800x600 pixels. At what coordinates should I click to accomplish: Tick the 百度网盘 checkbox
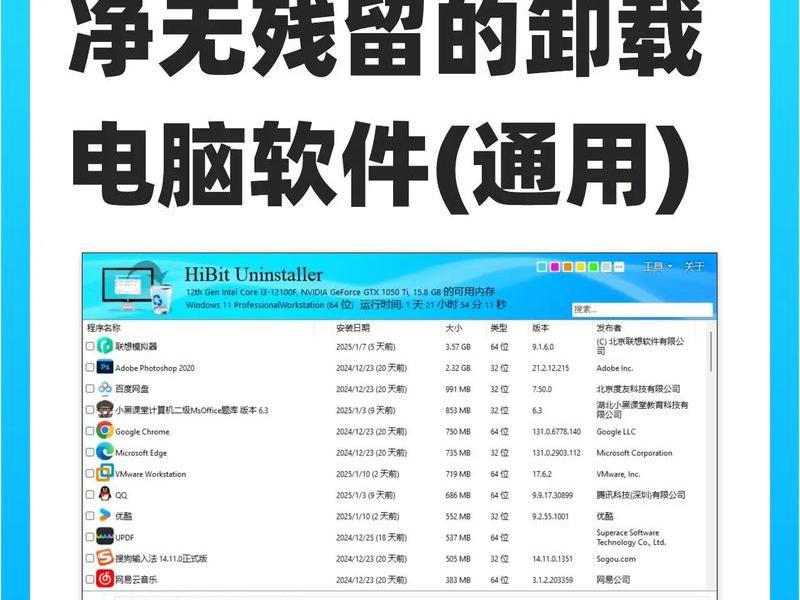(90, 389)
